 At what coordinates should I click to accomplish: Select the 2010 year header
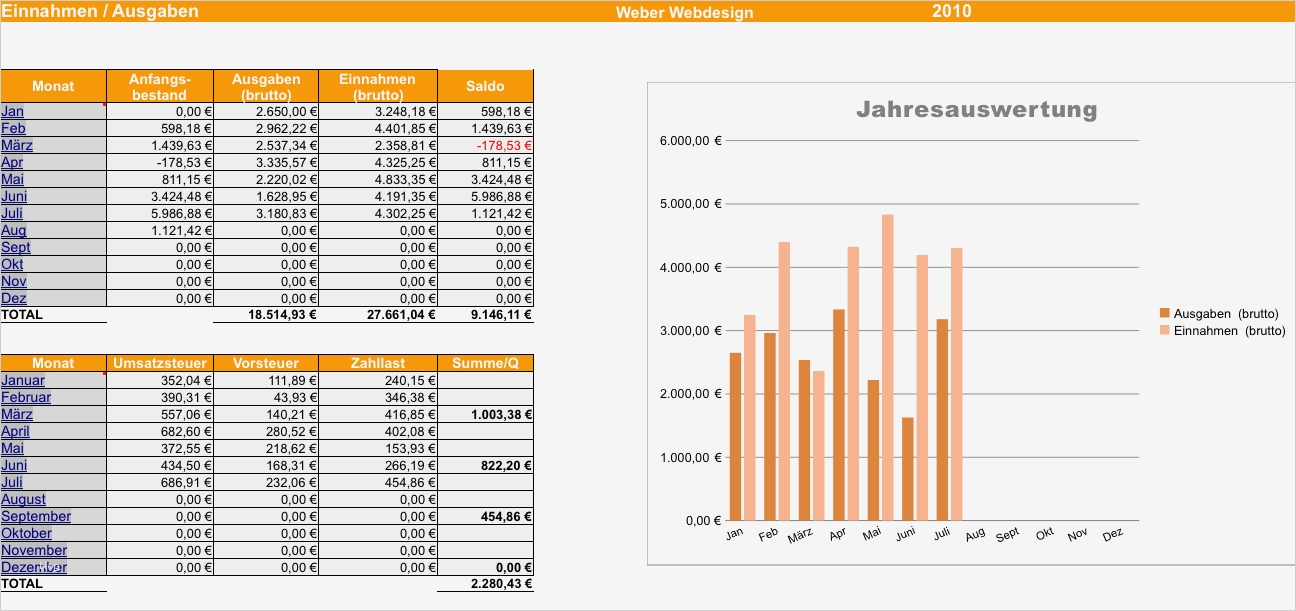953,11
